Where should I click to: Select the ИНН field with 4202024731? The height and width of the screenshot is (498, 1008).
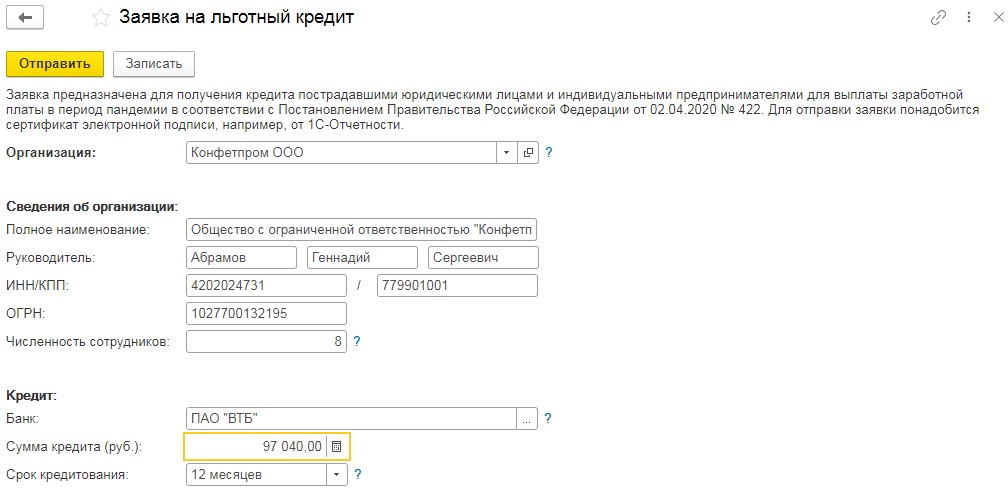pyautogui.click(x=266, y=285)
